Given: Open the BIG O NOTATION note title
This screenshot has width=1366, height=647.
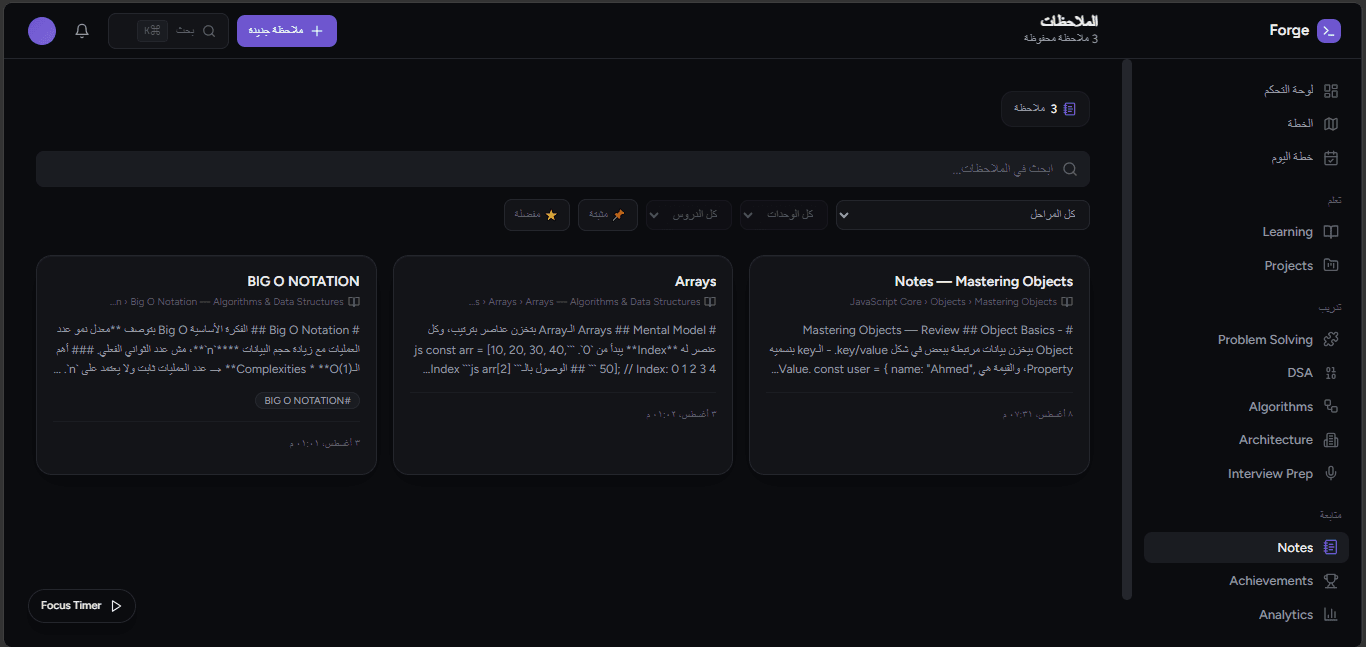Looking at the screenshot, I should (303, 282).
